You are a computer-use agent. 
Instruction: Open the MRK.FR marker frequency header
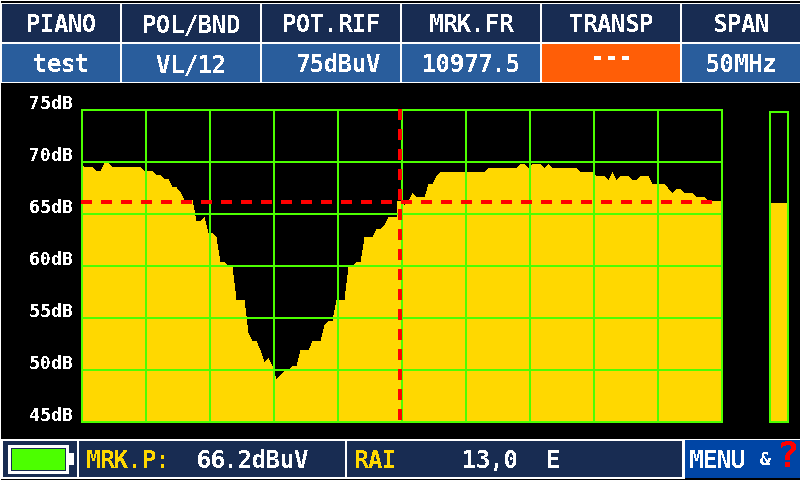[471, 23]
